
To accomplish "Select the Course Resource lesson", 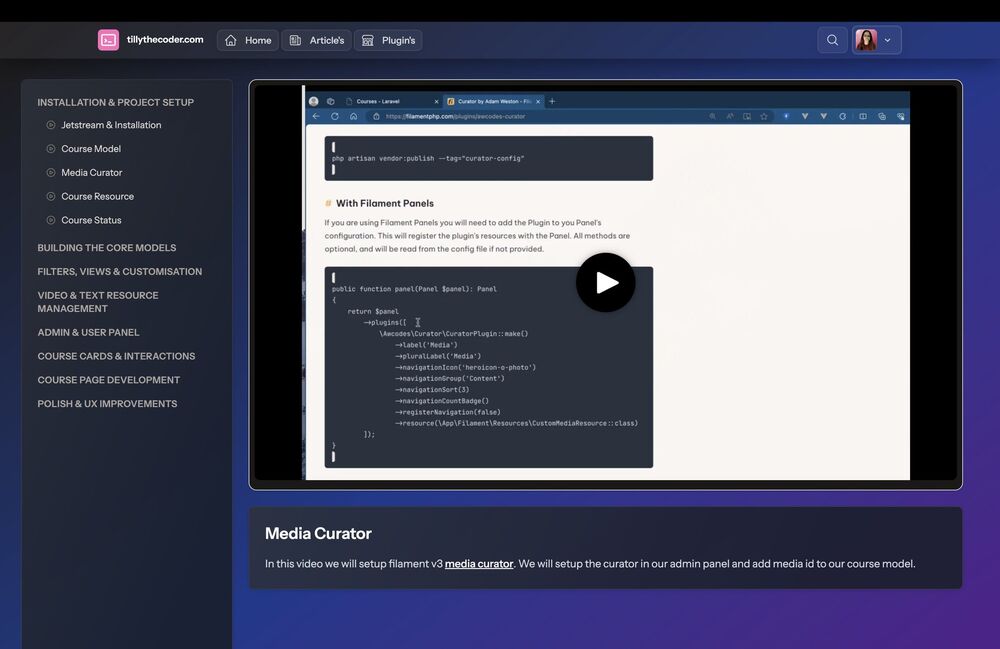I will 97,197.
